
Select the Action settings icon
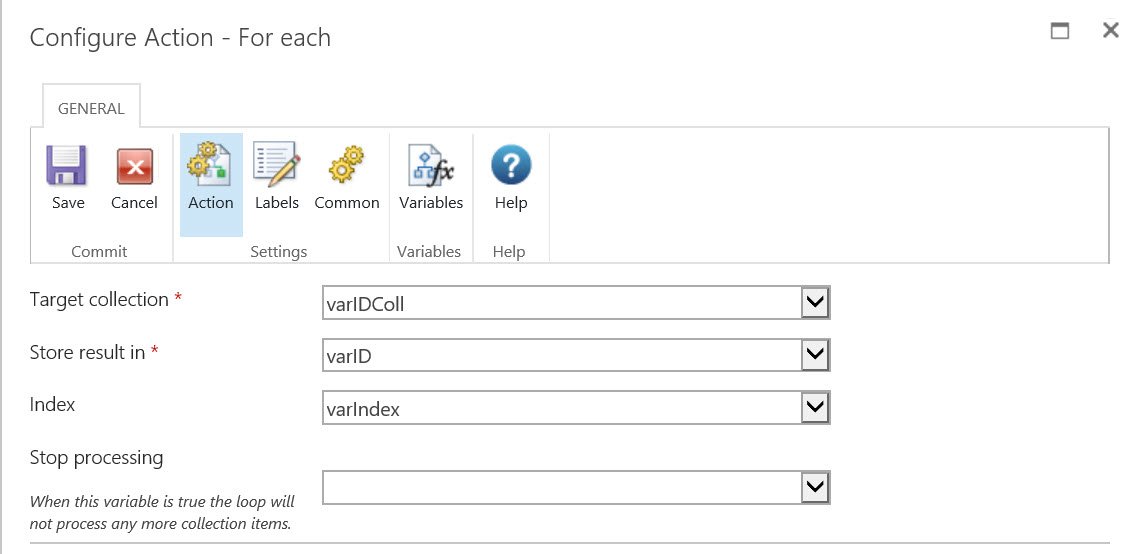(x=211, y=166)
